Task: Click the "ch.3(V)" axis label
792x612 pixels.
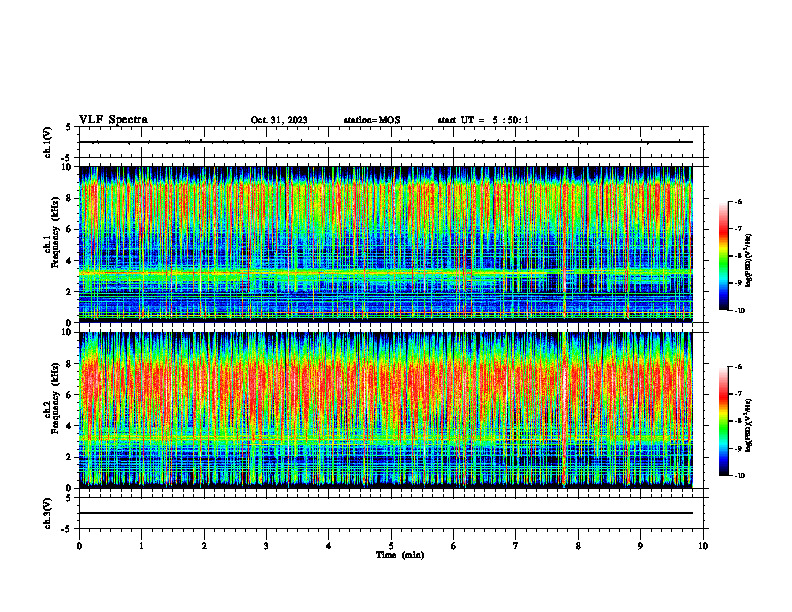Action: pos(47,513)
